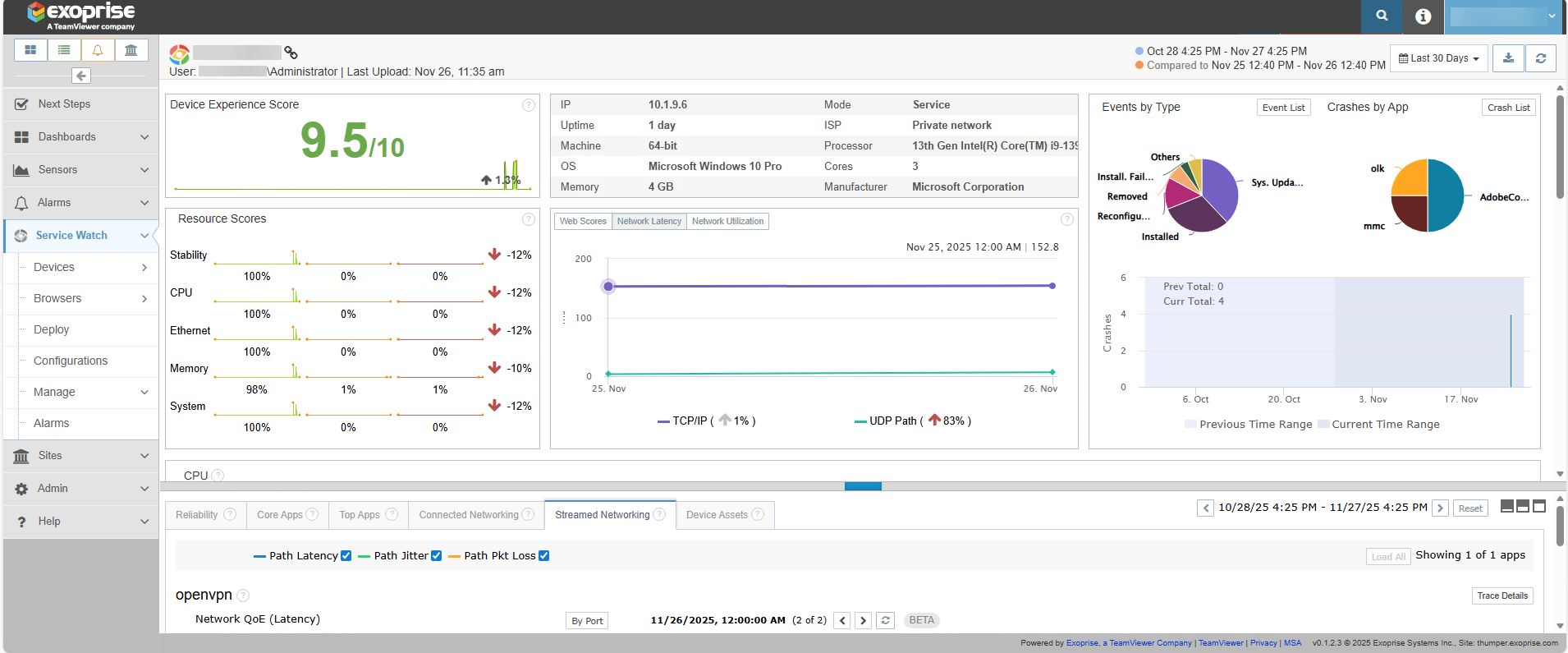Collapse sidebar with the left arrow icon
The image size is (1568, 653).
(80, 76)
